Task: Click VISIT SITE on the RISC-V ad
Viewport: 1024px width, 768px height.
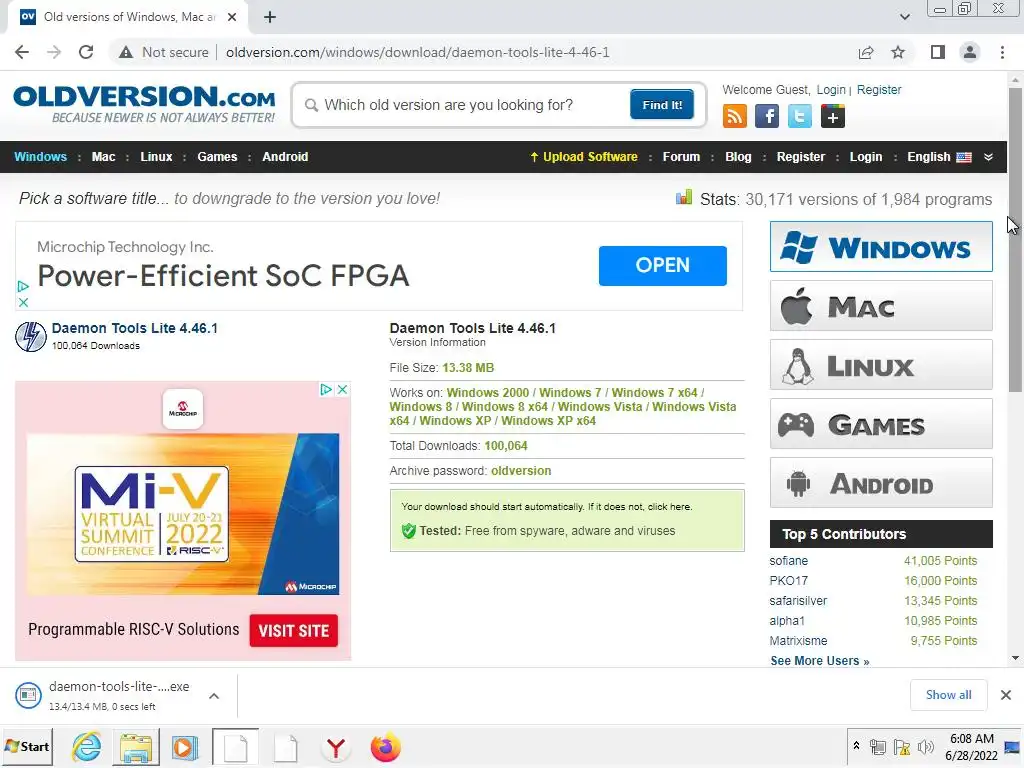Action: [x=293, y=630]
